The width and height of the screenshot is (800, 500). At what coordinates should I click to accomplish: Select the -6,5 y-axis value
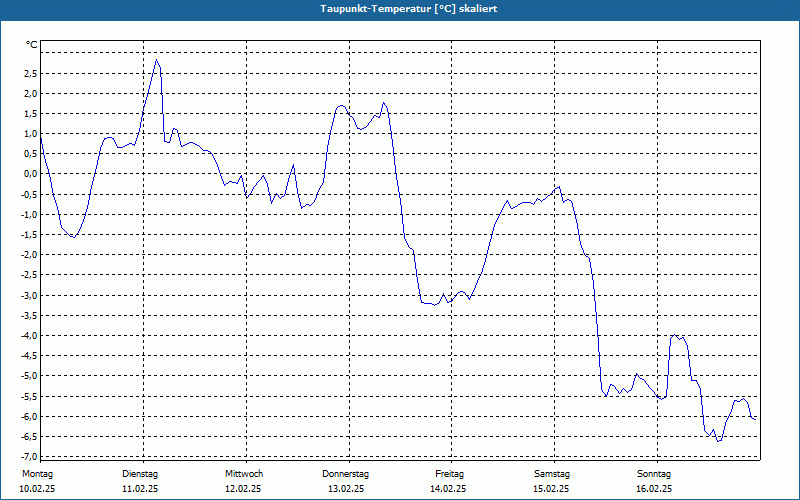tap(29, 436)
